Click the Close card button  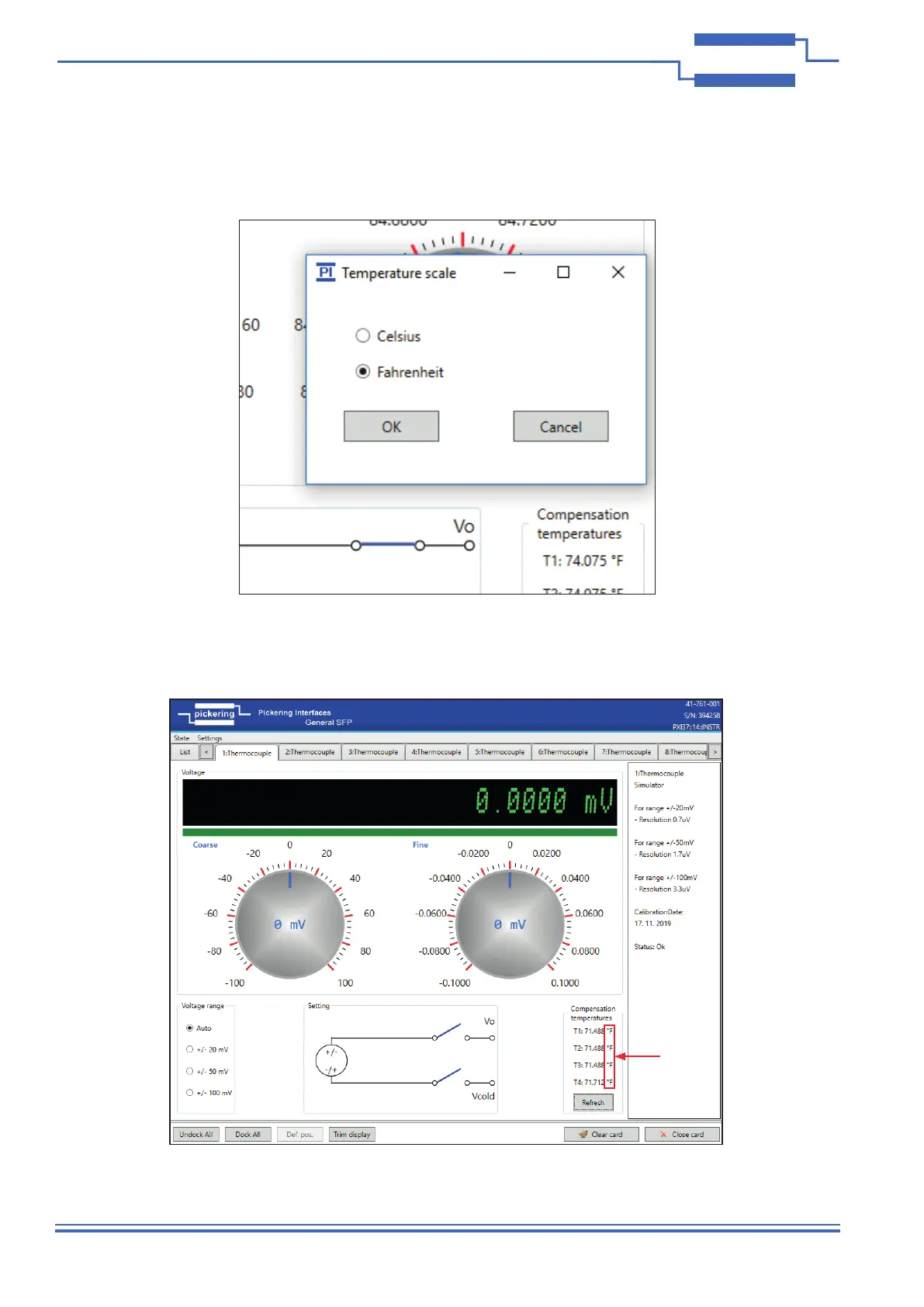pyautogui.click(x=682, y=1135)
